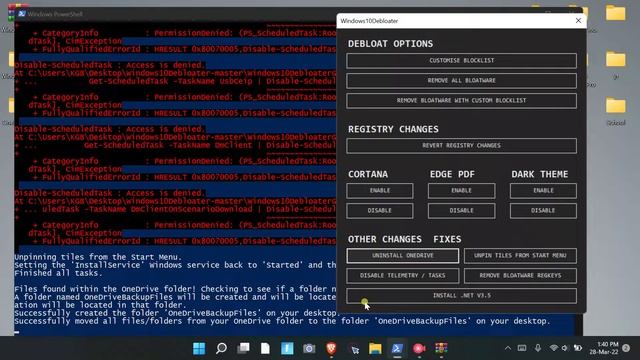Enable Edge PDF

pyautogui.click(x=461, y=191)
